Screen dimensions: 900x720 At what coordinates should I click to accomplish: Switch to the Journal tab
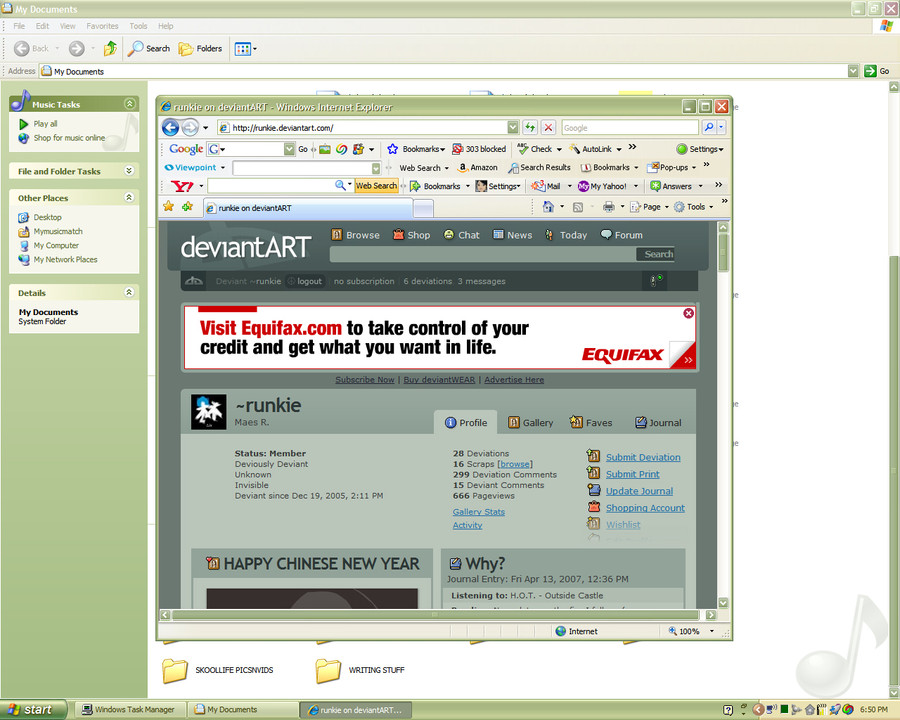click(x=658, y=423)
